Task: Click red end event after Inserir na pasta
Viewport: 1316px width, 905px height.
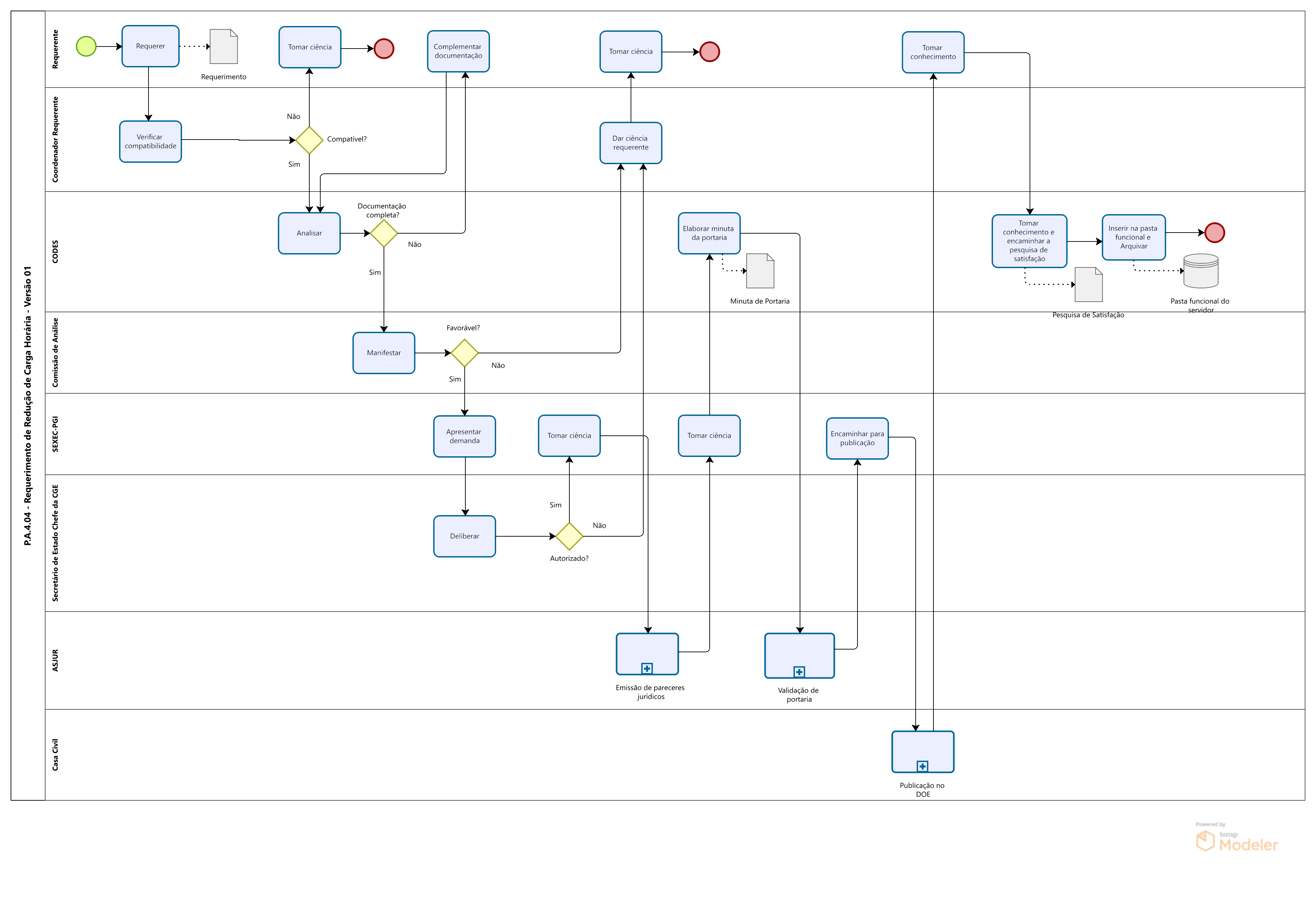Action: [1214, 233]
